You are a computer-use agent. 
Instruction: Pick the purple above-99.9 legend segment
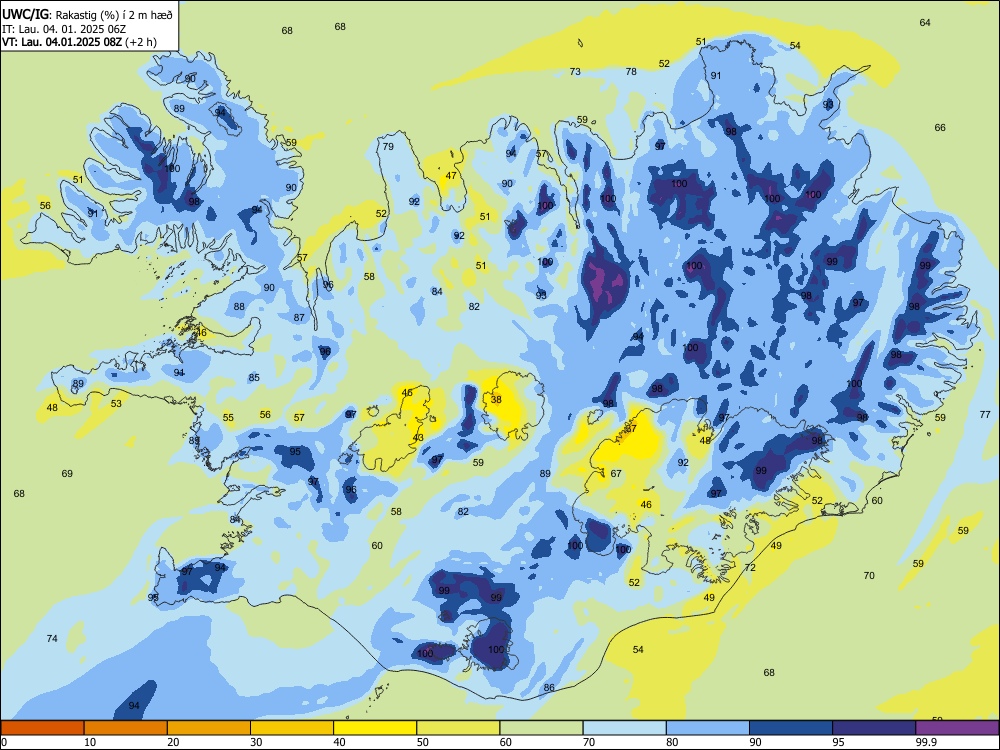(x=957, y=728)
